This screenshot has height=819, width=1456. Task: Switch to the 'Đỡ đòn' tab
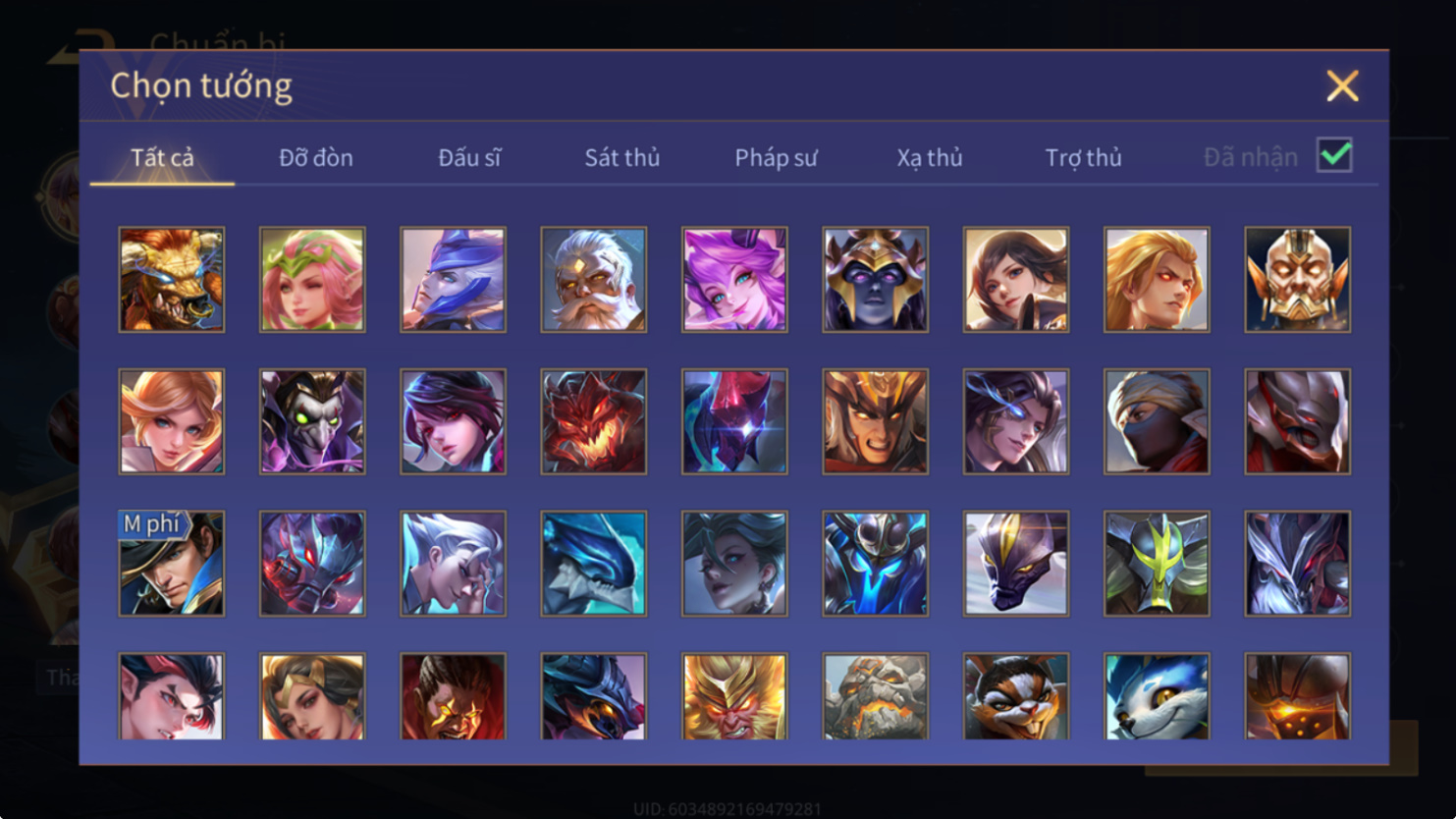click(x=316, y=157)
